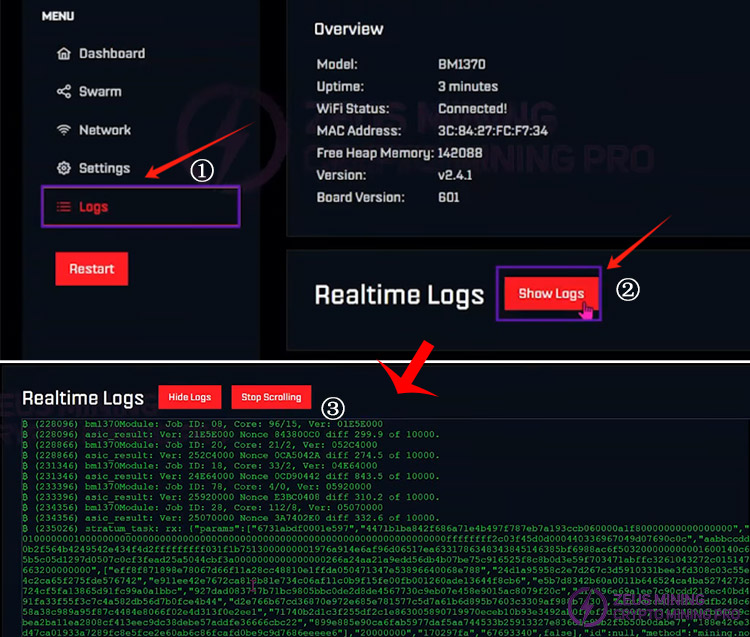Open the Dashboard menu item

click(x=101, y=54)
